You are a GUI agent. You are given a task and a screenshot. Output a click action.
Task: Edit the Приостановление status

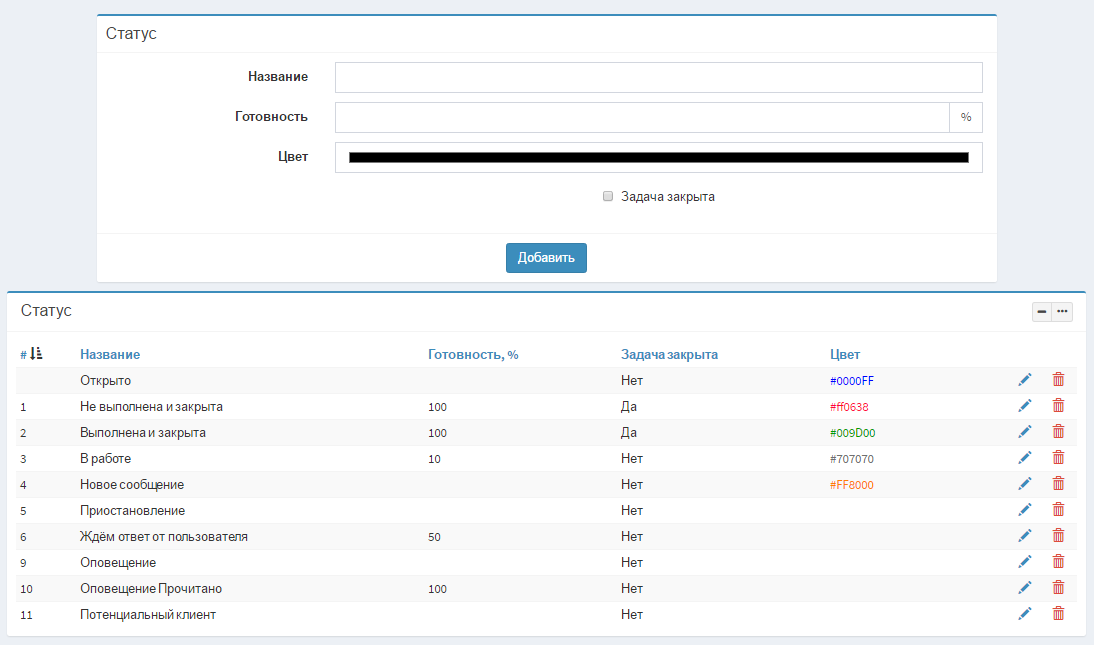pyautogui.click(x=1024, y=510)
